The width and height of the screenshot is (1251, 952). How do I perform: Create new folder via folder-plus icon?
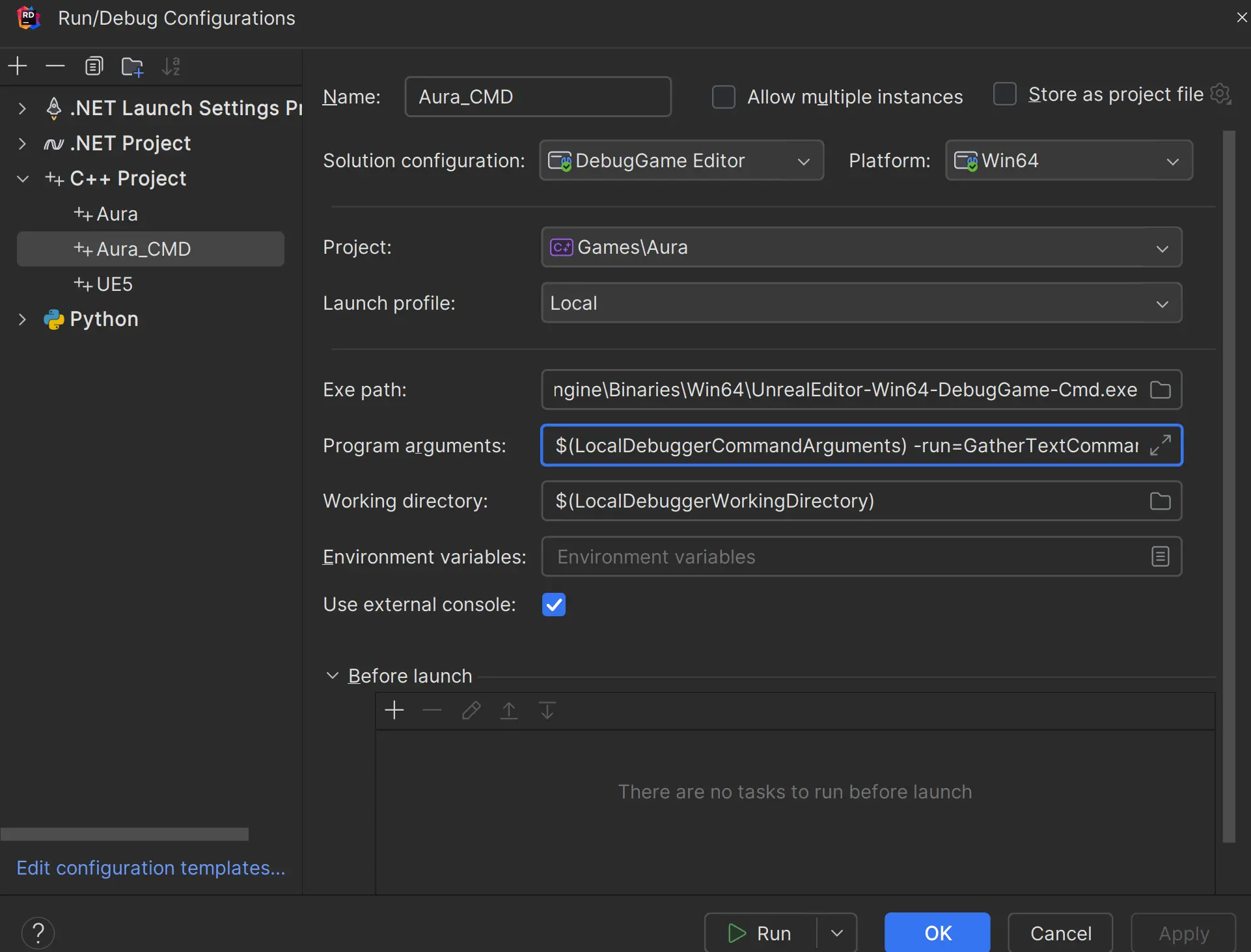132,66
